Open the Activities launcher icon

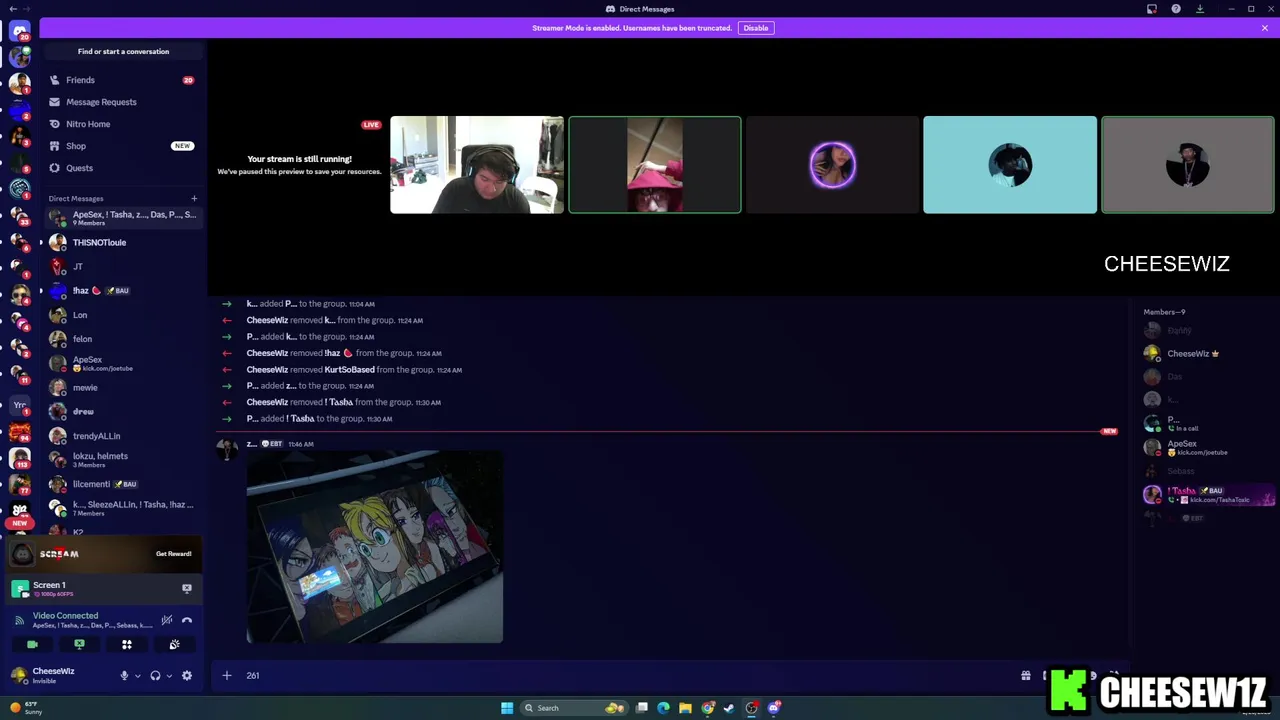tap(127, 645)
